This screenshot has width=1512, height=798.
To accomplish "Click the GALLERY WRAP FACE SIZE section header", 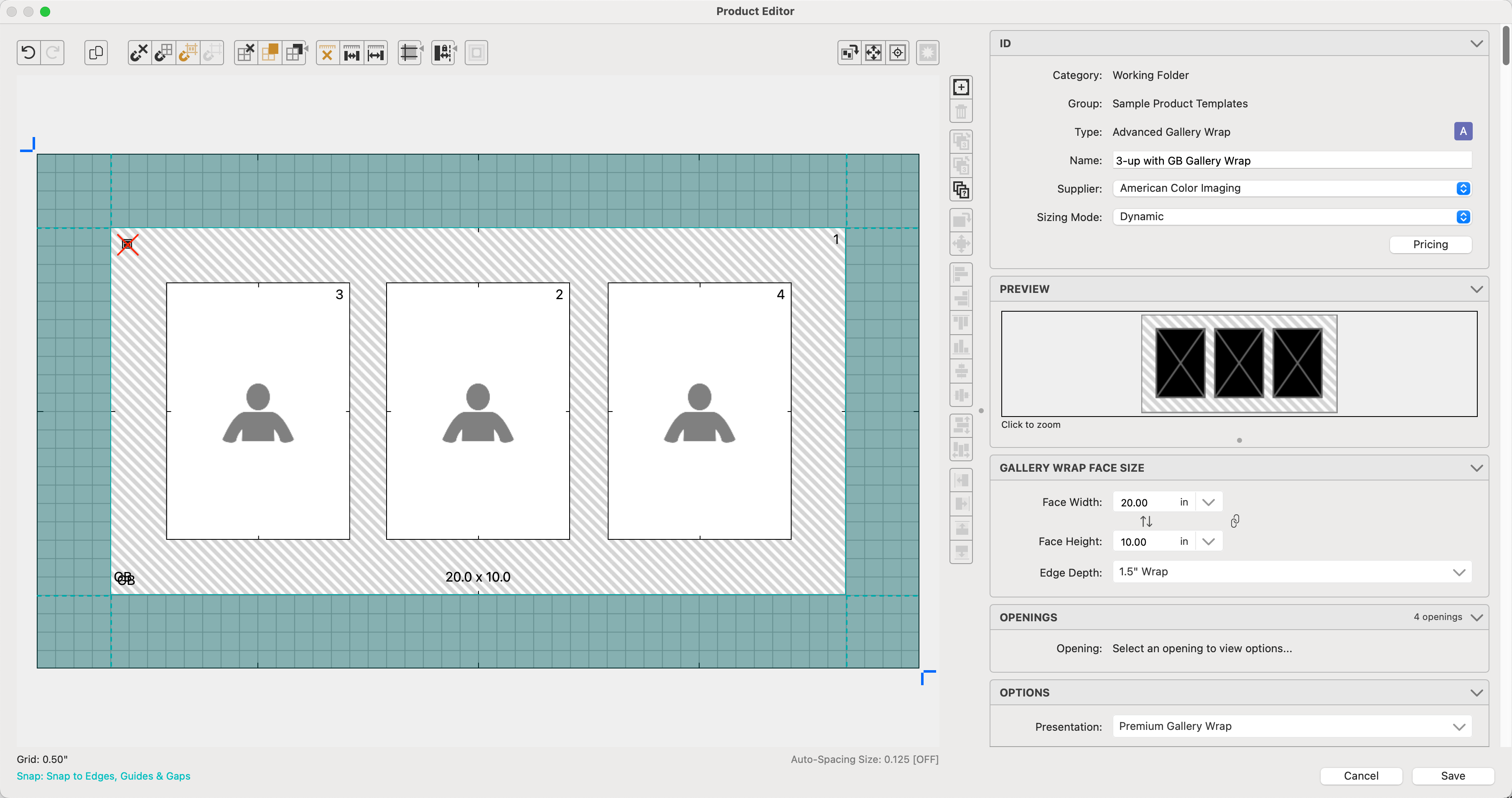I will coord(1072,468).
